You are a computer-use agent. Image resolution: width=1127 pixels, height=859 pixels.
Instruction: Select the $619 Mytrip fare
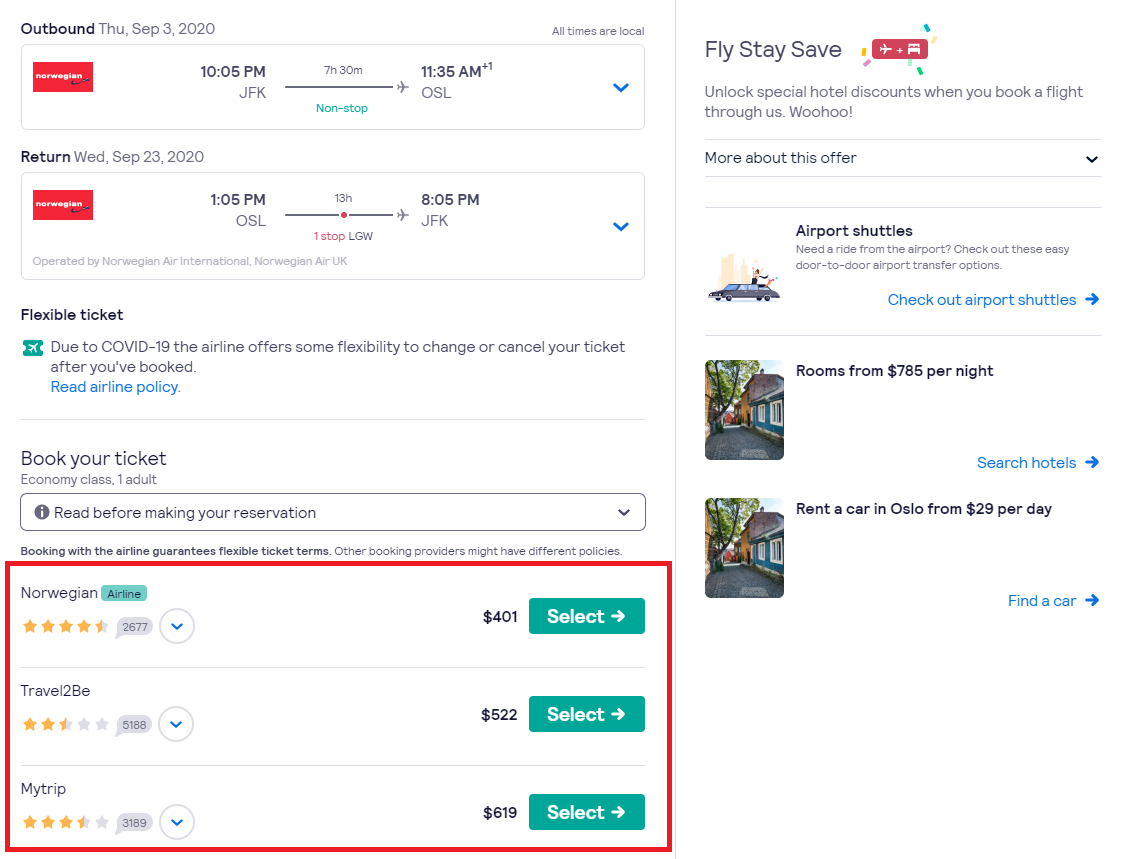click(x=586, y=812)
